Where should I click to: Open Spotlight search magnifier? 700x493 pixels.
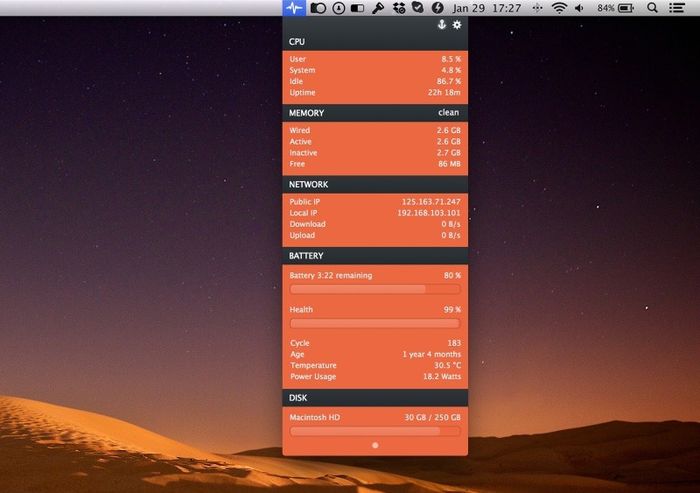(653, 8)
